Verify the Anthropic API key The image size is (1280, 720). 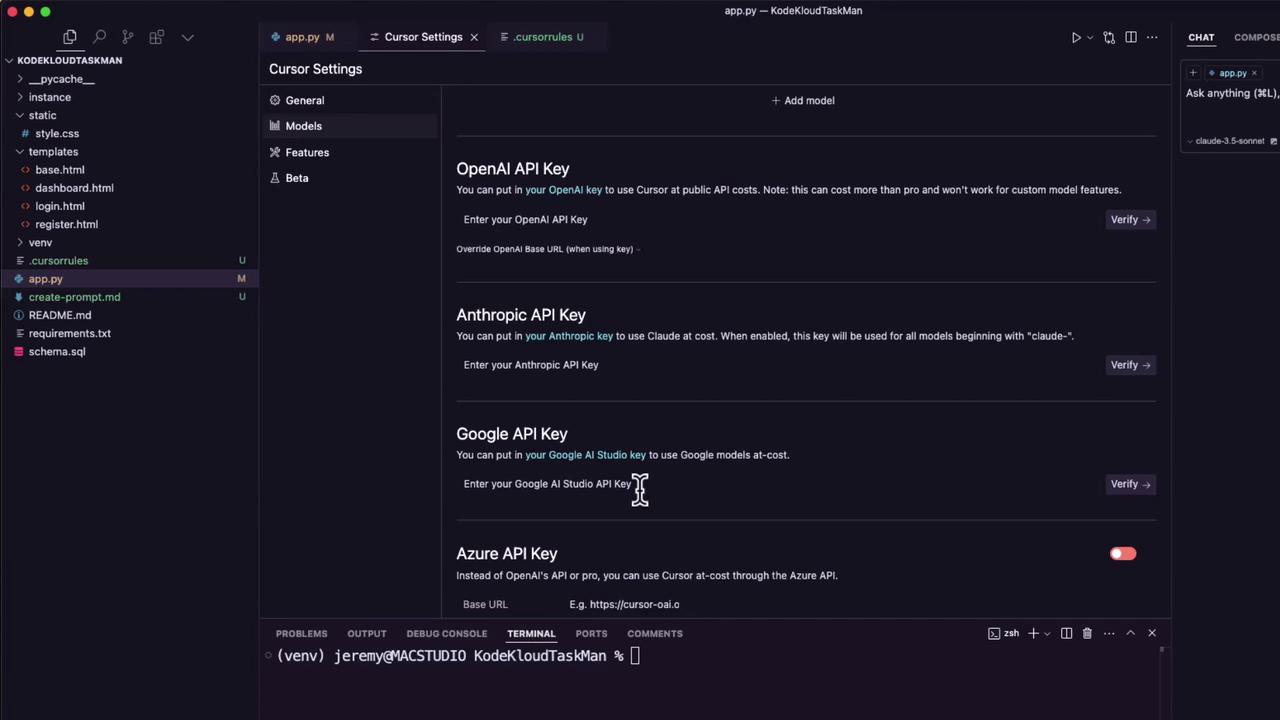(x=1129, y=365)
